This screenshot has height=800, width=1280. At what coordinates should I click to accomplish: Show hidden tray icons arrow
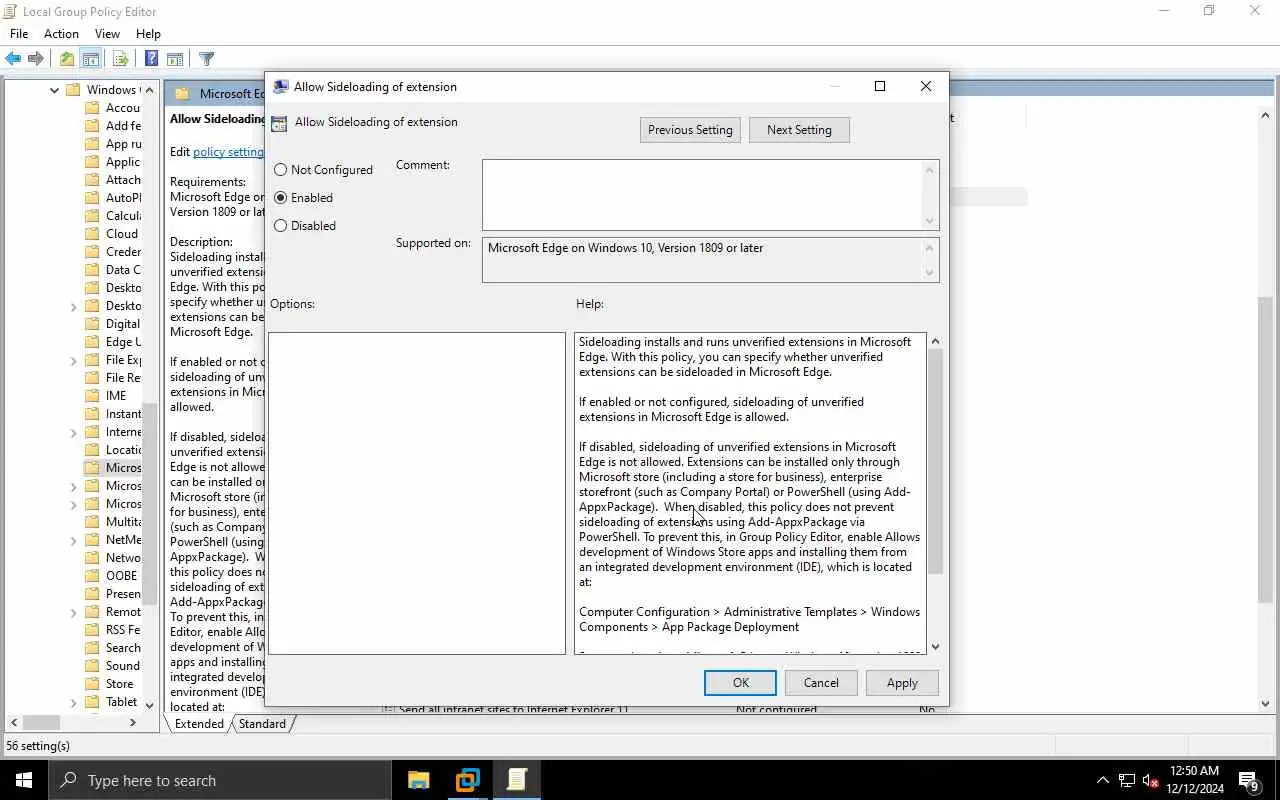click(1103, 780)
